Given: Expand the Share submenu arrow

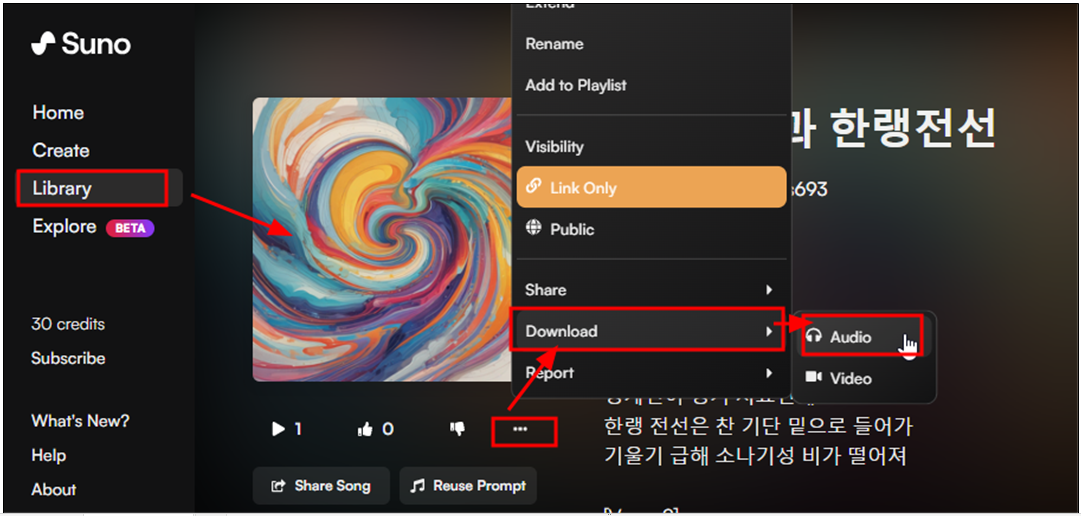Looking at the screenshot, I should pos(769,290).
